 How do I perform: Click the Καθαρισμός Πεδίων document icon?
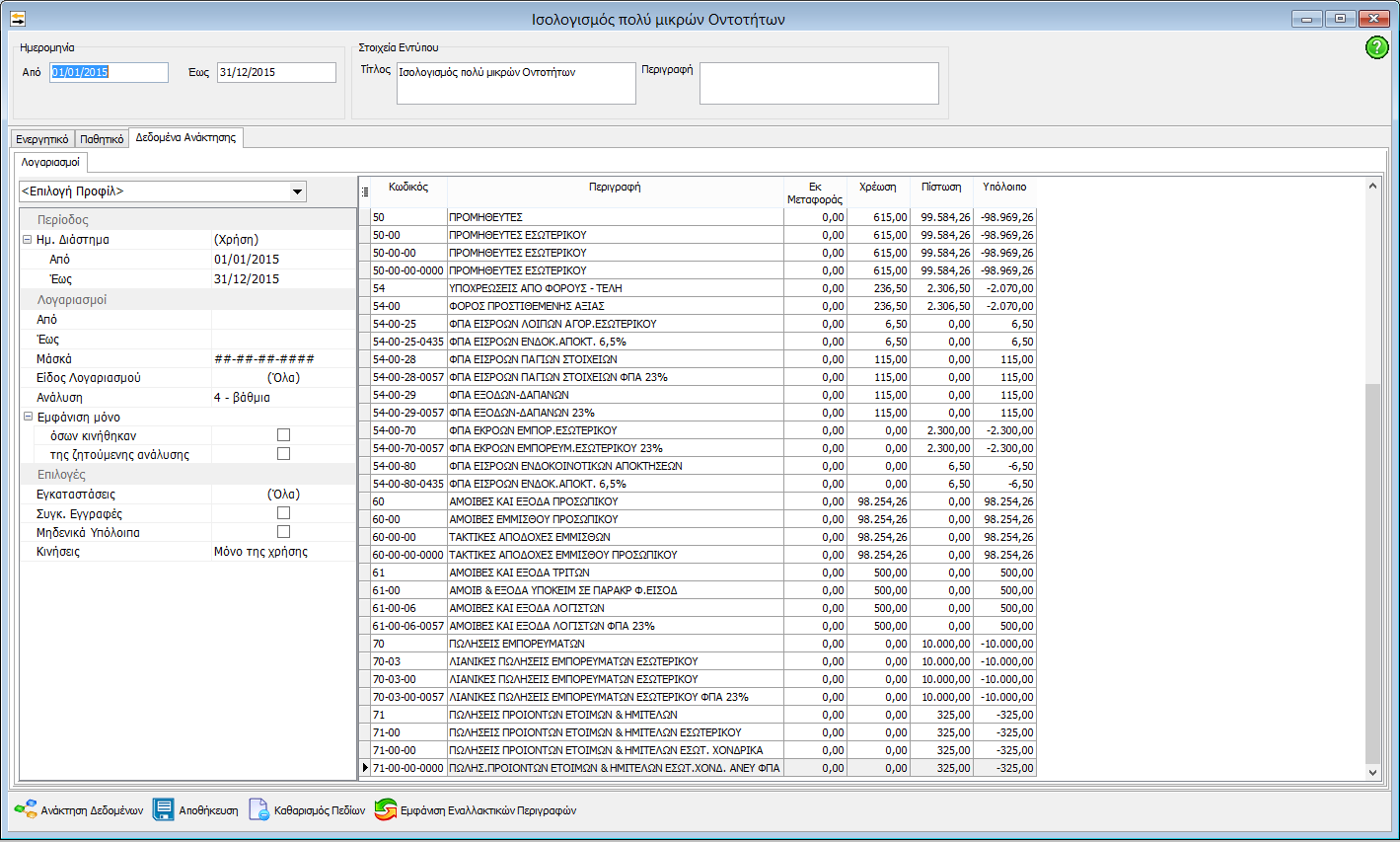tap(258, 810)
